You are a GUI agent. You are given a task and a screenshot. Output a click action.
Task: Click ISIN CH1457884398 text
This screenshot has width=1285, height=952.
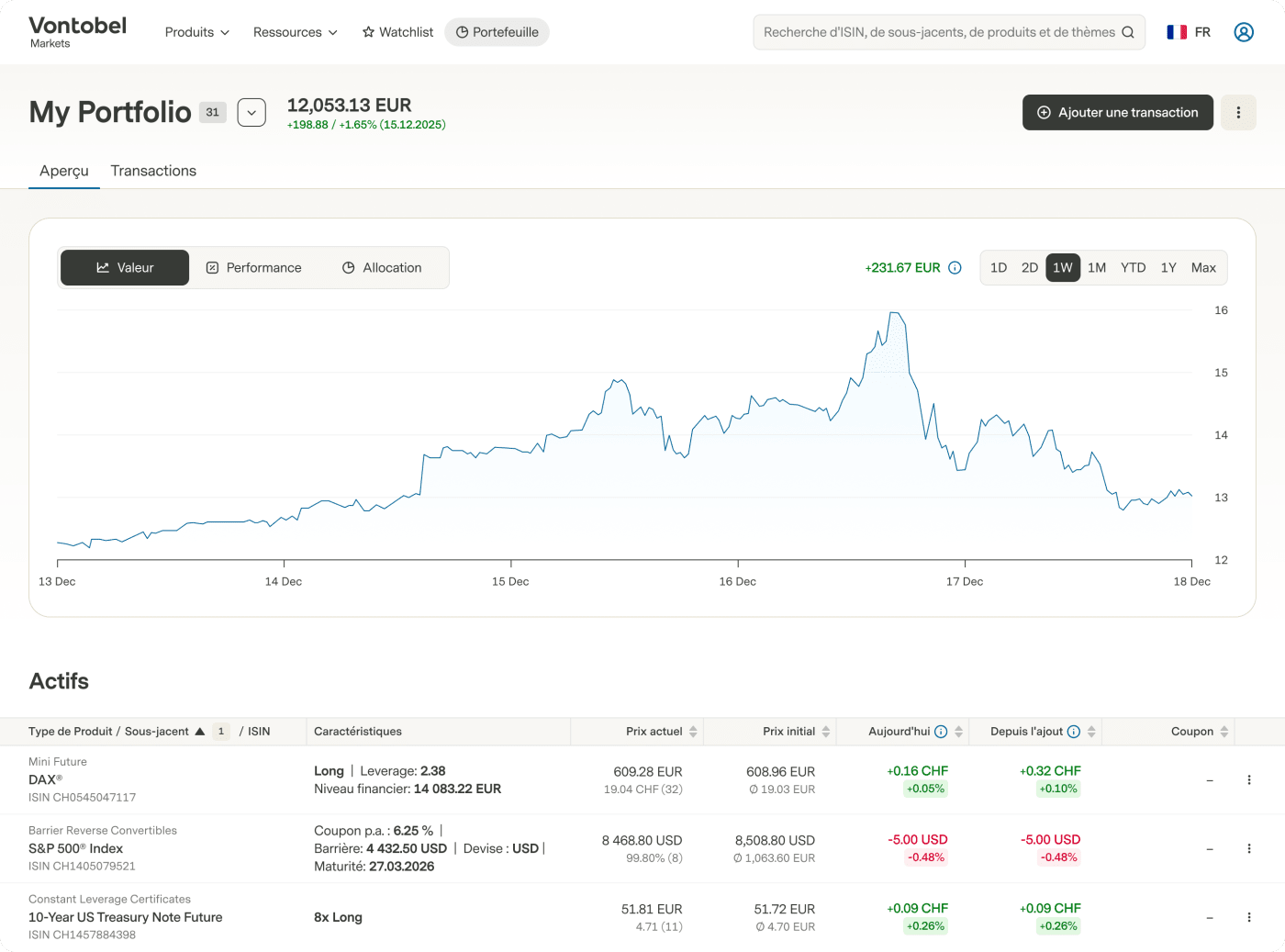coord(82,935)
